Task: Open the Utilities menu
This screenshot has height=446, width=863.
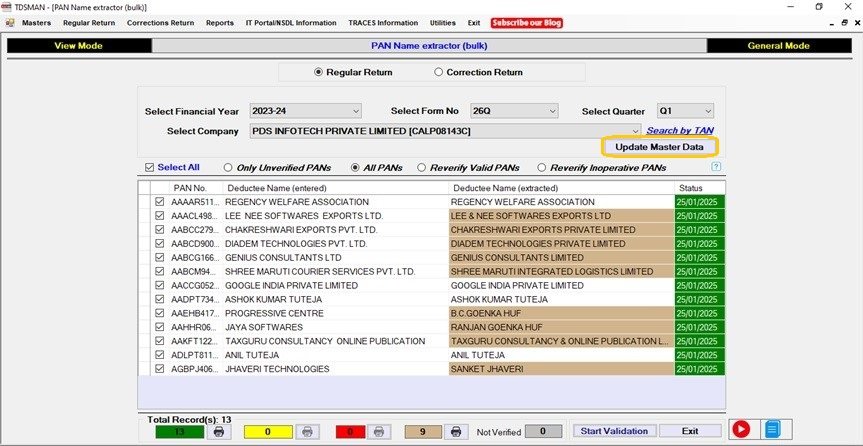Action: (443, 23)
